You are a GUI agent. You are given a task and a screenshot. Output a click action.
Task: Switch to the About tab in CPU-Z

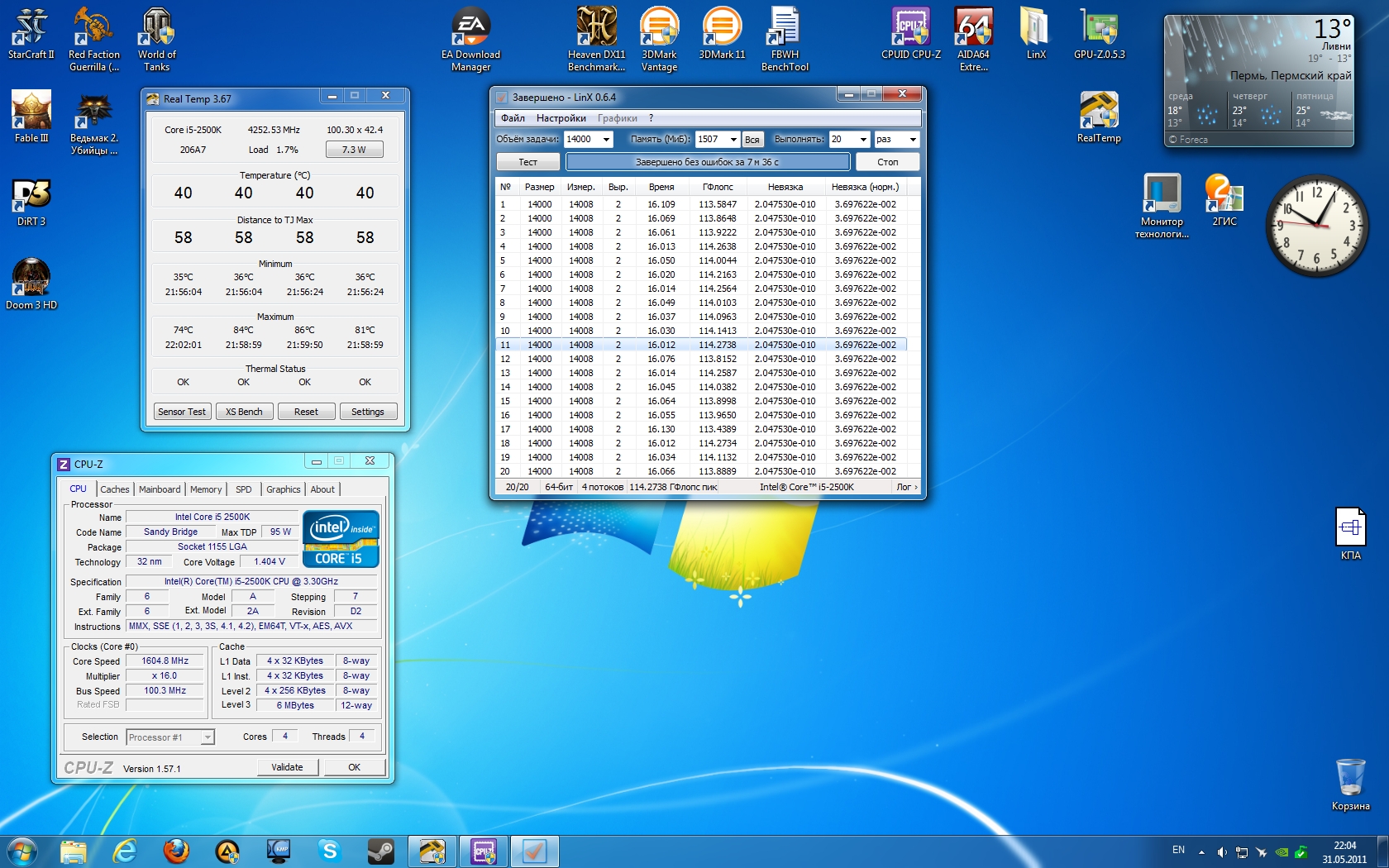pos(322,489)
